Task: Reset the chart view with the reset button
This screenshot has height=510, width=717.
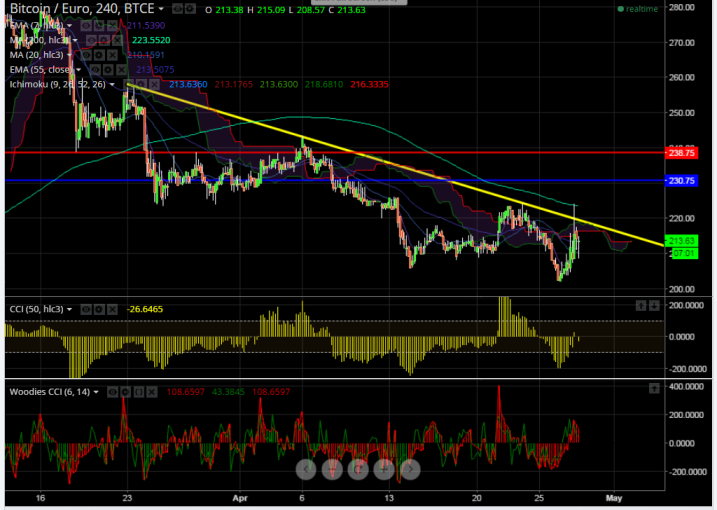Action: (358, 469)
